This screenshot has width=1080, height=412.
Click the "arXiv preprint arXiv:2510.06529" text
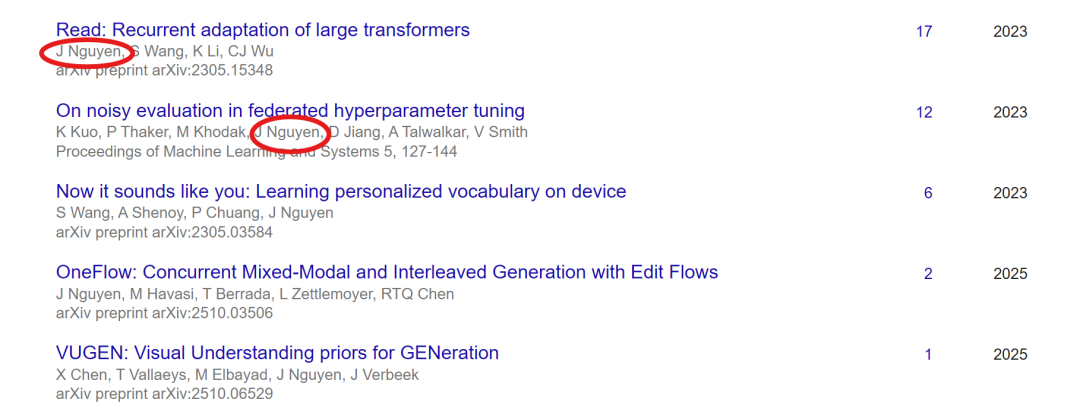[164, 394]
